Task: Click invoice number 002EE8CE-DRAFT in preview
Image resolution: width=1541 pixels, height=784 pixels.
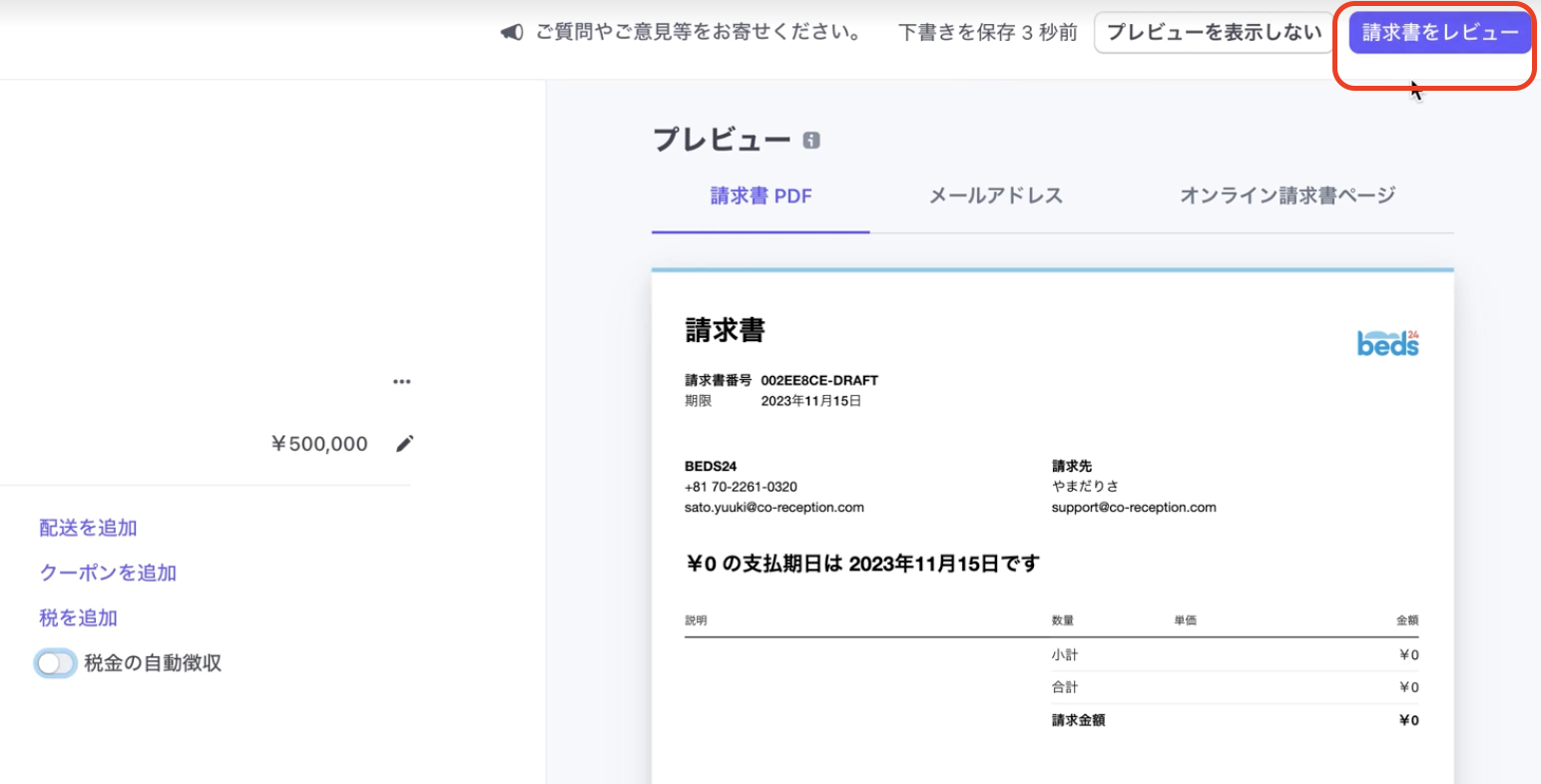Action: pos(818,380)
